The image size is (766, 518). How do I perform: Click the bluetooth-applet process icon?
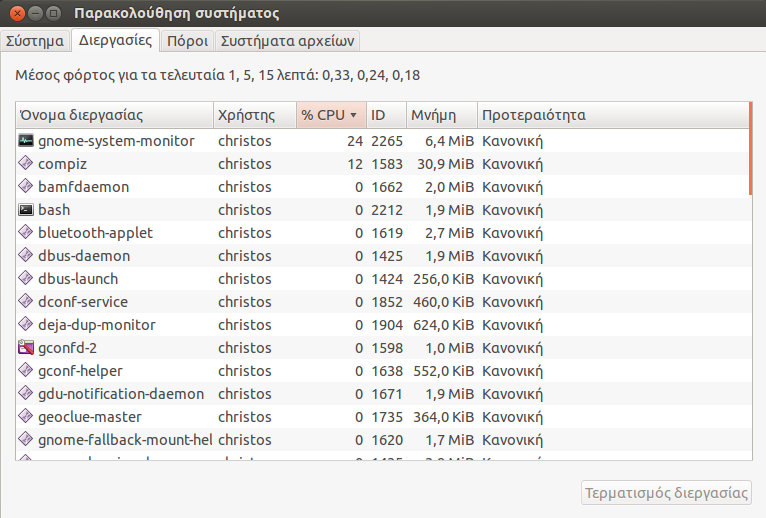pos(26,233)
